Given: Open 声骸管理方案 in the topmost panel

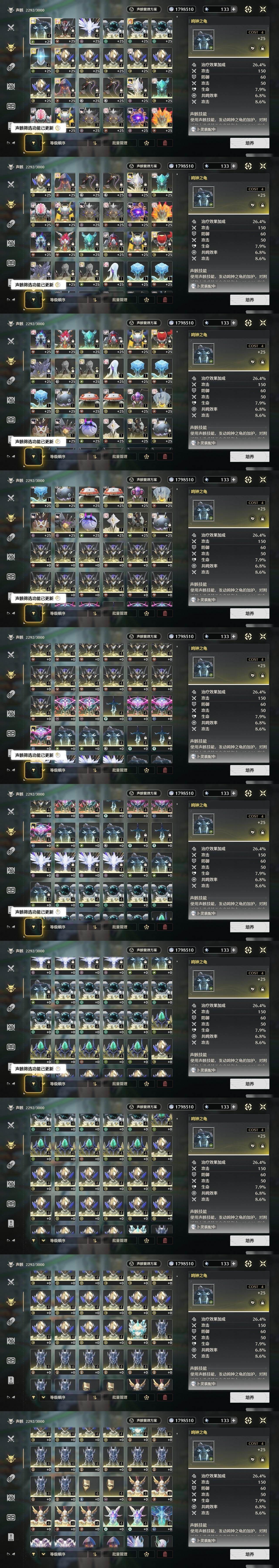Looking at the screenshot, I should [x=144, y=9].
